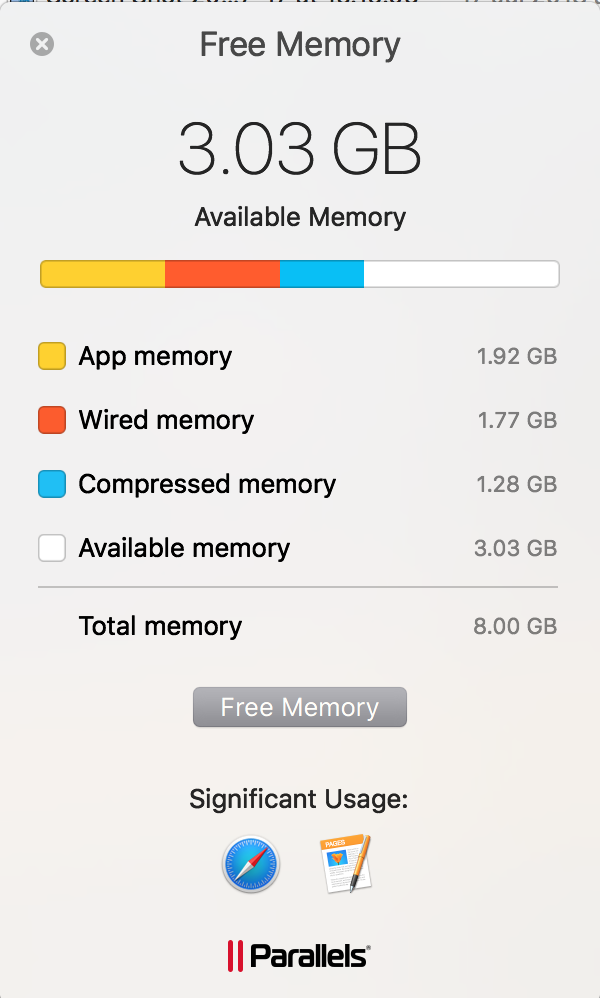This screenshot has width=600, height=998.
Task: Click the Significant Usage heading
Action: 299,799
